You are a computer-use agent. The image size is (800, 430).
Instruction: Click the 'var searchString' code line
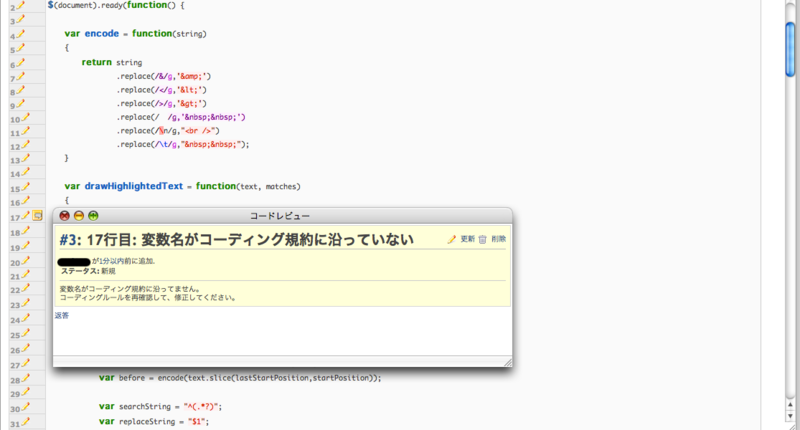(x=160, y=407)
